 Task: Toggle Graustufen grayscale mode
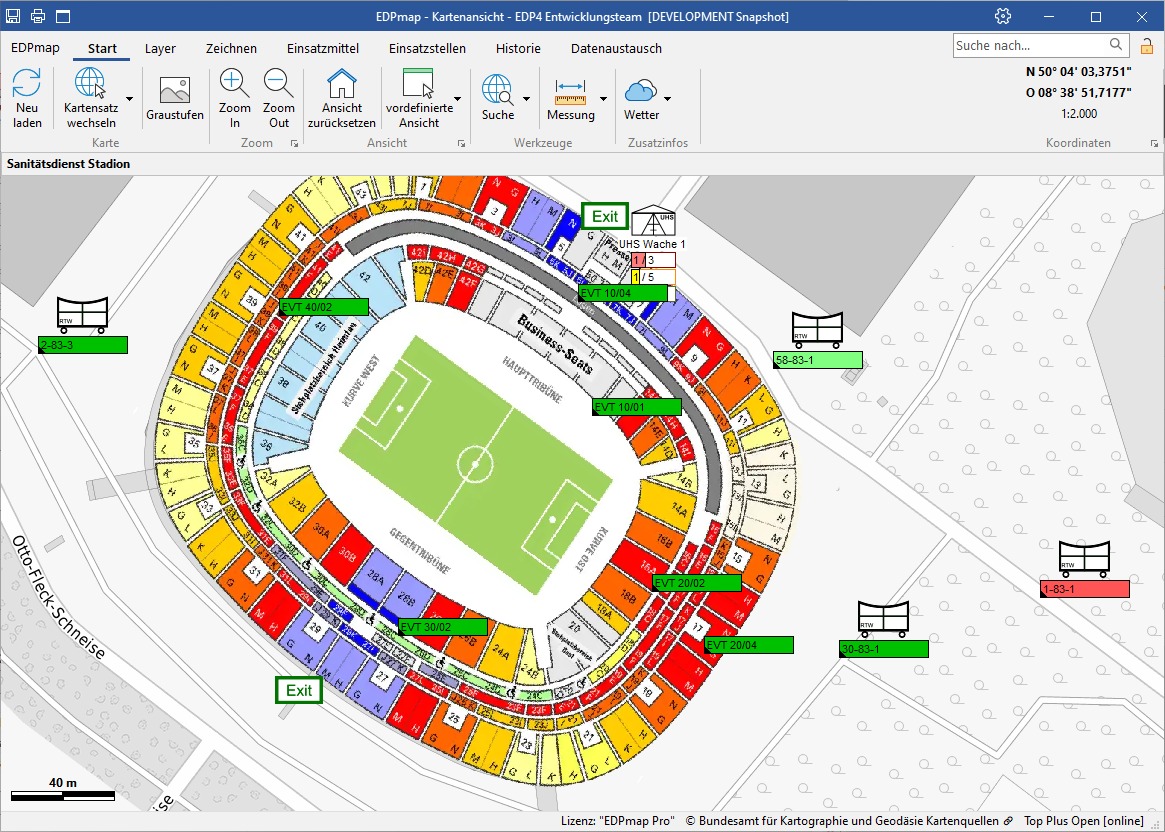(175, 99)
